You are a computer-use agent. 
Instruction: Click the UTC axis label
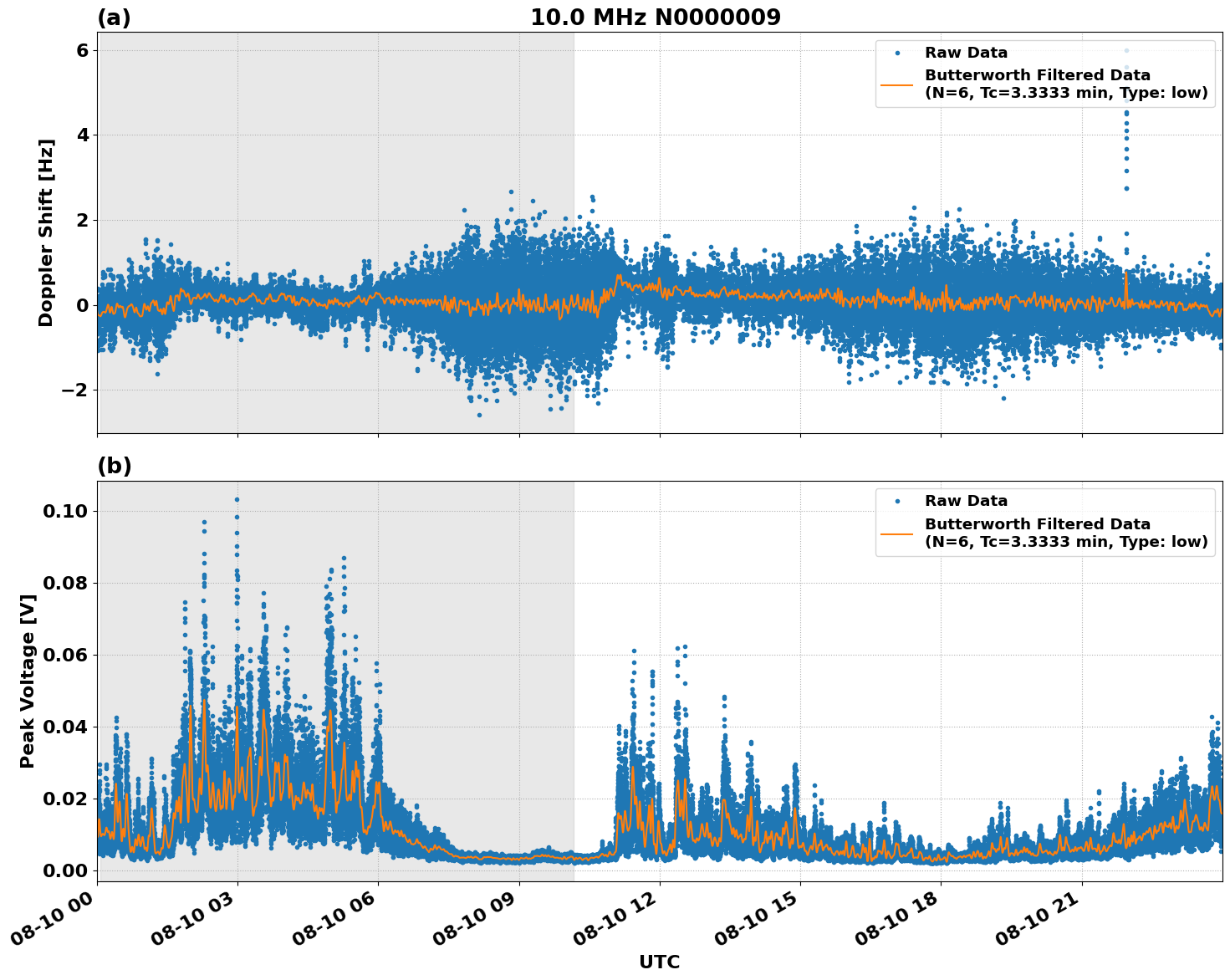[x=658, y=962]
